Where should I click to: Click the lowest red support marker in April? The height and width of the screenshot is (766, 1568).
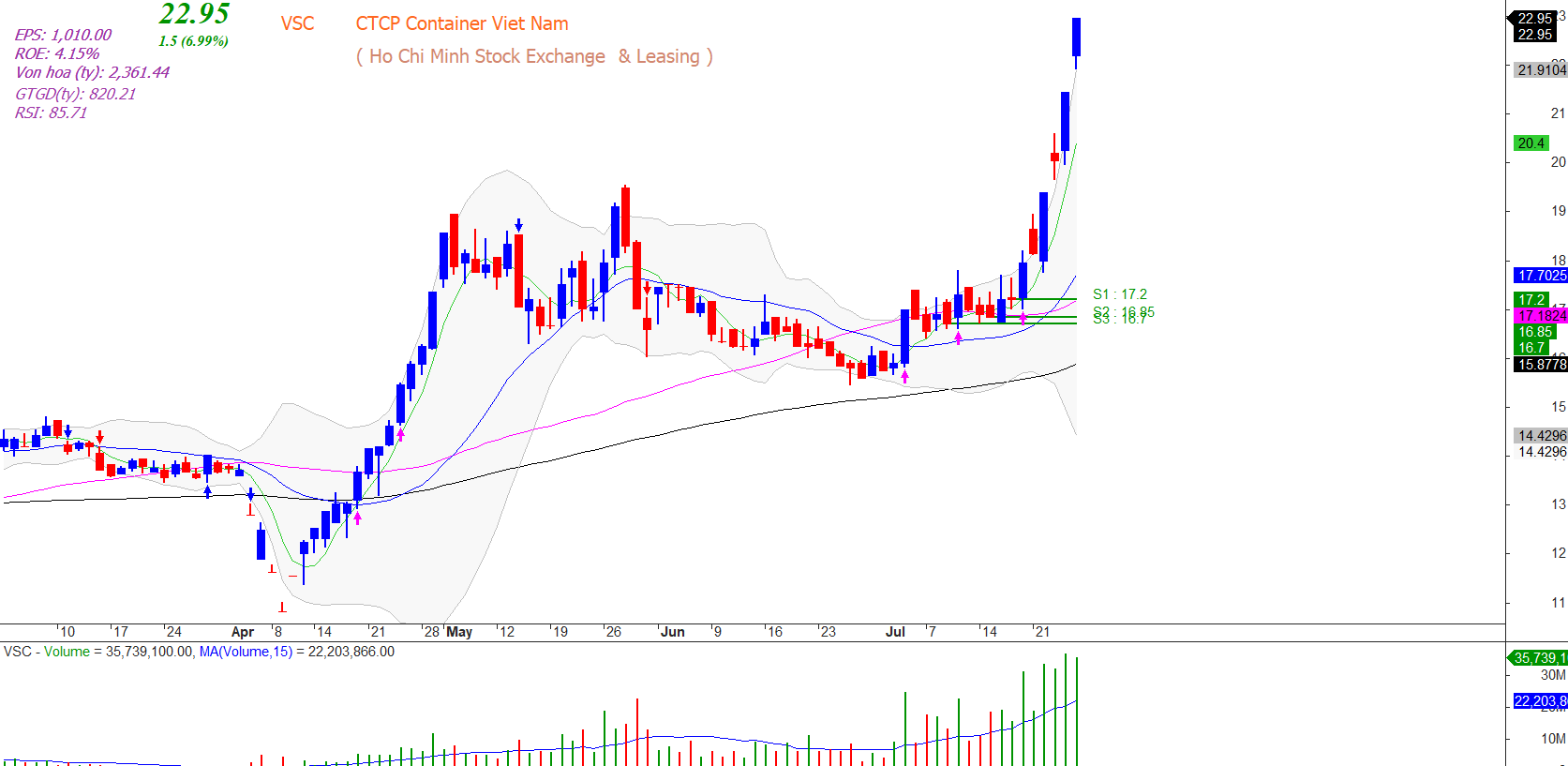click(282, 608)
